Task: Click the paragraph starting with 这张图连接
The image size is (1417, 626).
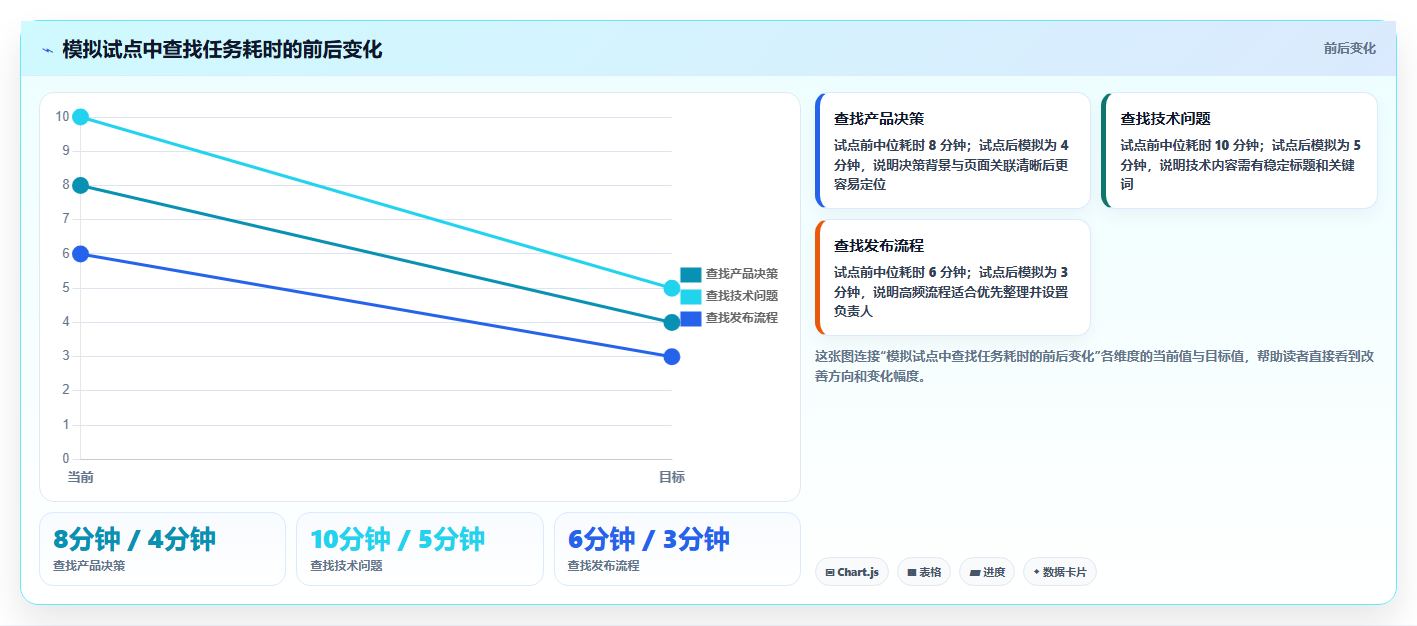Action: (x=1095, y=366)
